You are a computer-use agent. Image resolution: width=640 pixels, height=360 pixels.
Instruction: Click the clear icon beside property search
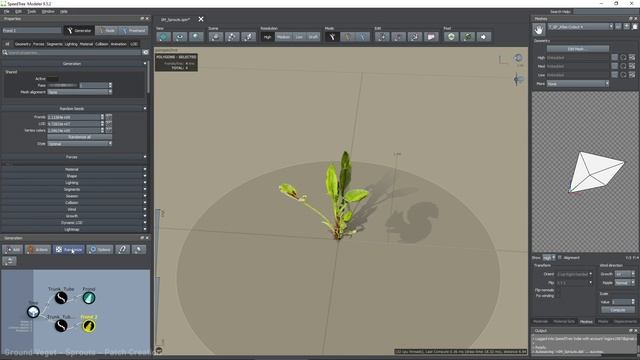[145, 52]
